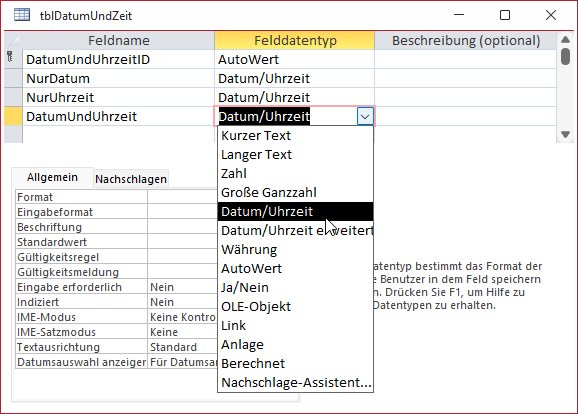Image resolution: width=578 pixels, height=414 pixels.
Task: Choose Berechnet data type
Action: [295, 364]
